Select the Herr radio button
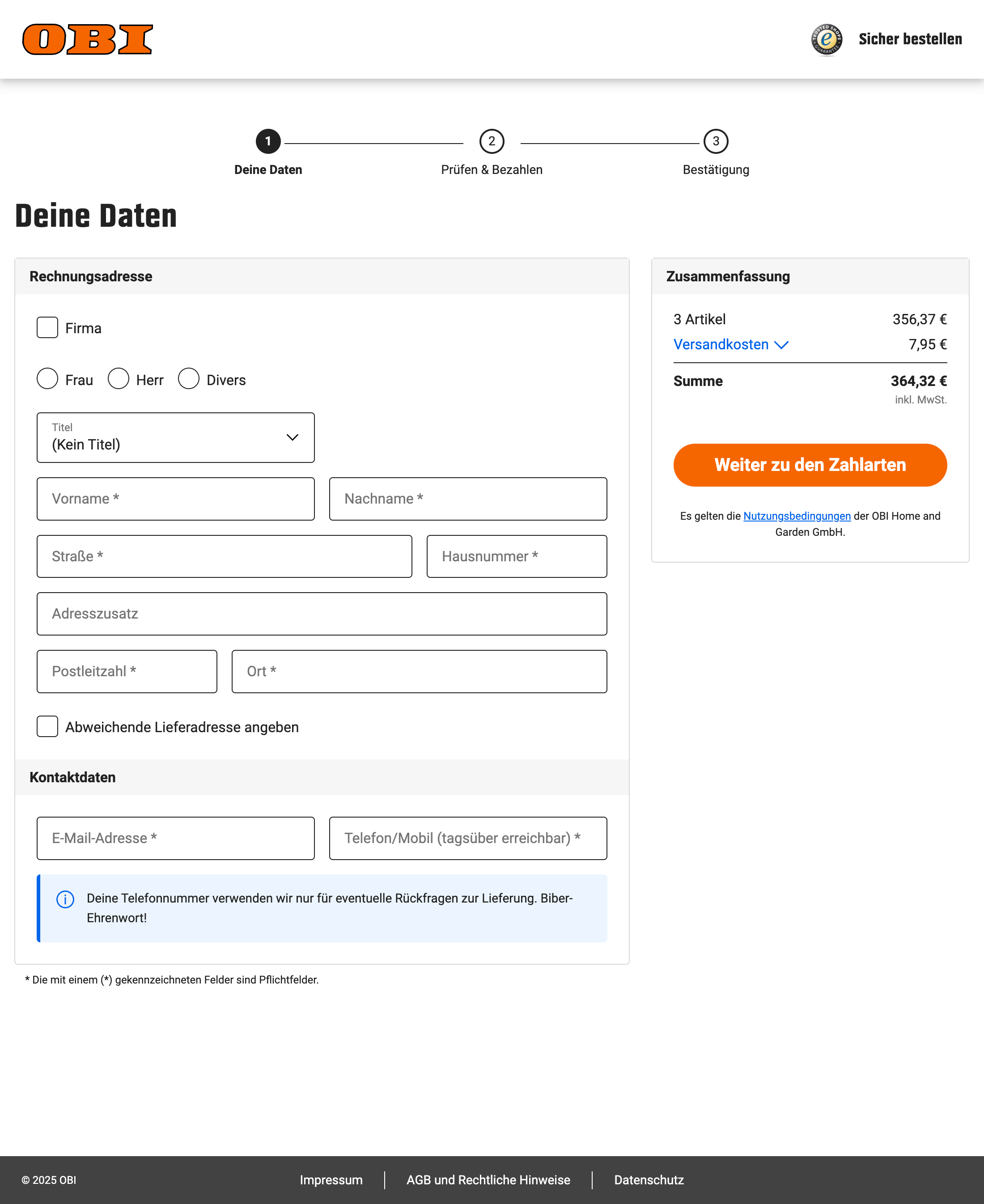Viewport: 984px width, 1204px height. click(119, 379)
